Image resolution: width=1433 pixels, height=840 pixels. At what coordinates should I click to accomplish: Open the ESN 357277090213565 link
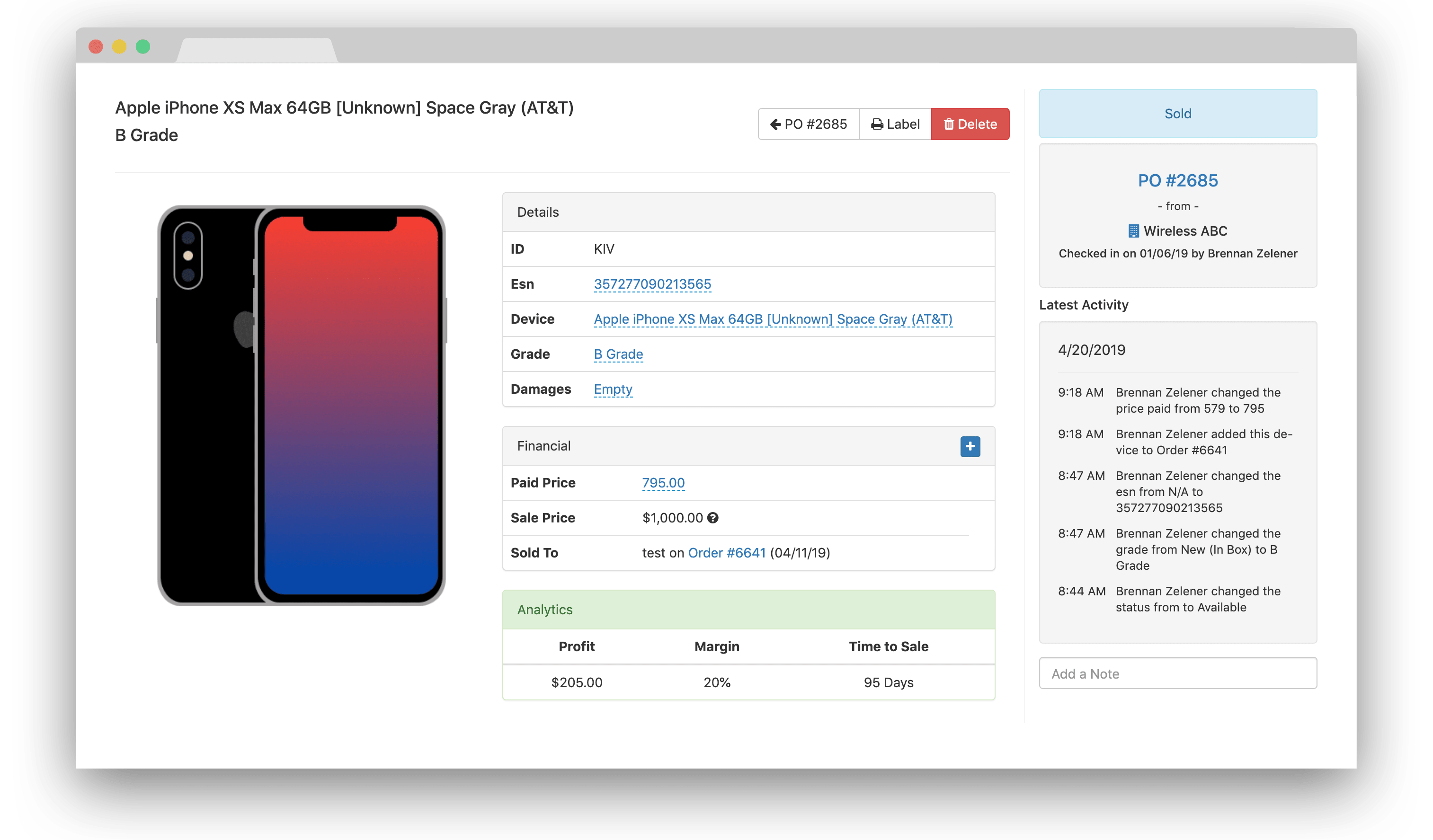tap(652, 284)
